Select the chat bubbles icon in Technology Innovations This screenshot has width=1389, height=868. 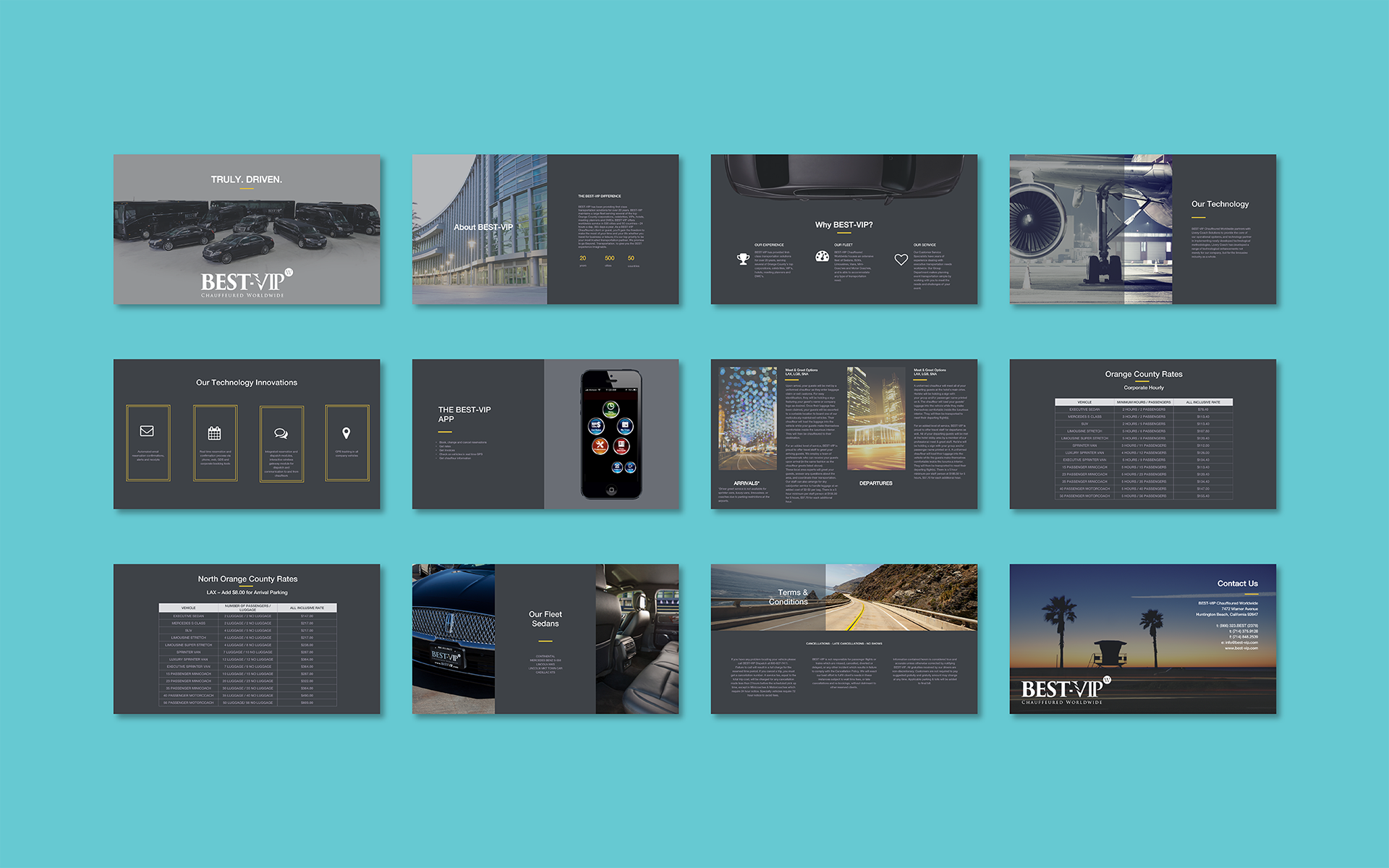[281, 433]
